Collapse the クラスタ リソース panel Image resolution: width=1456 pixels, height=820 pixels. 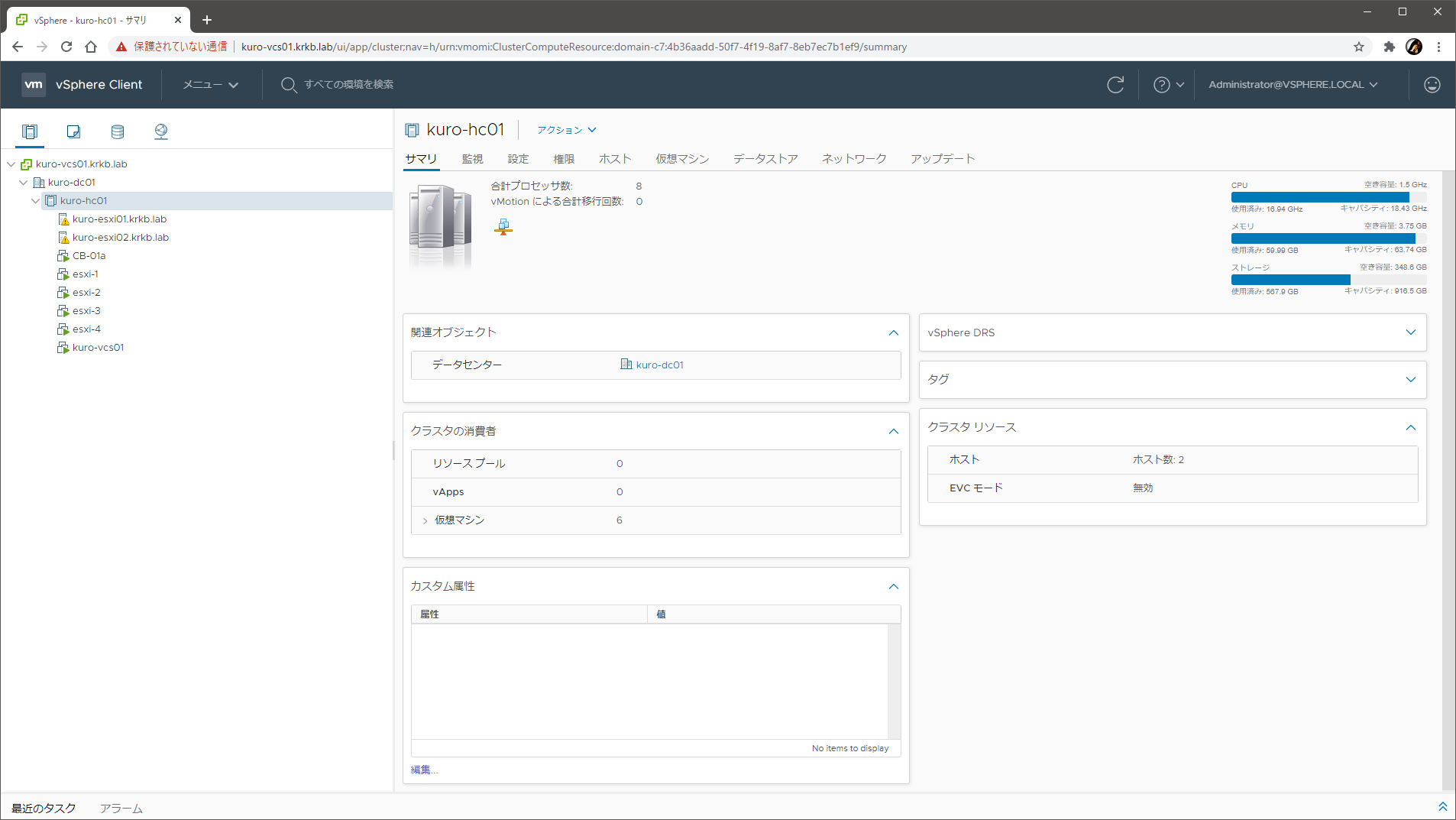coord(1410,428)
